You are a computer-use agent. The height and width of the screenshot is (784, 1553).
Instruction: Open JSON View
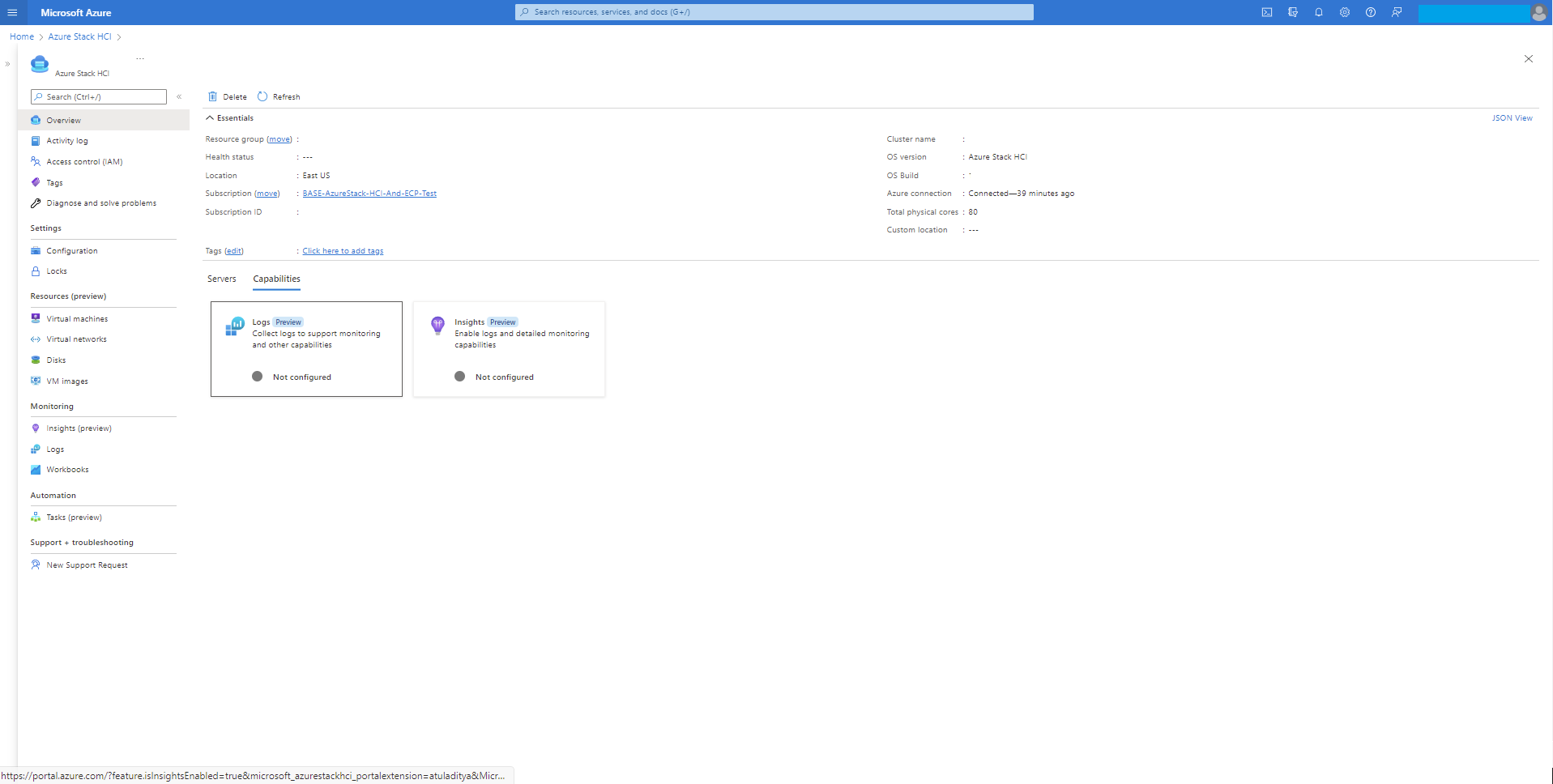(1512, 118)
